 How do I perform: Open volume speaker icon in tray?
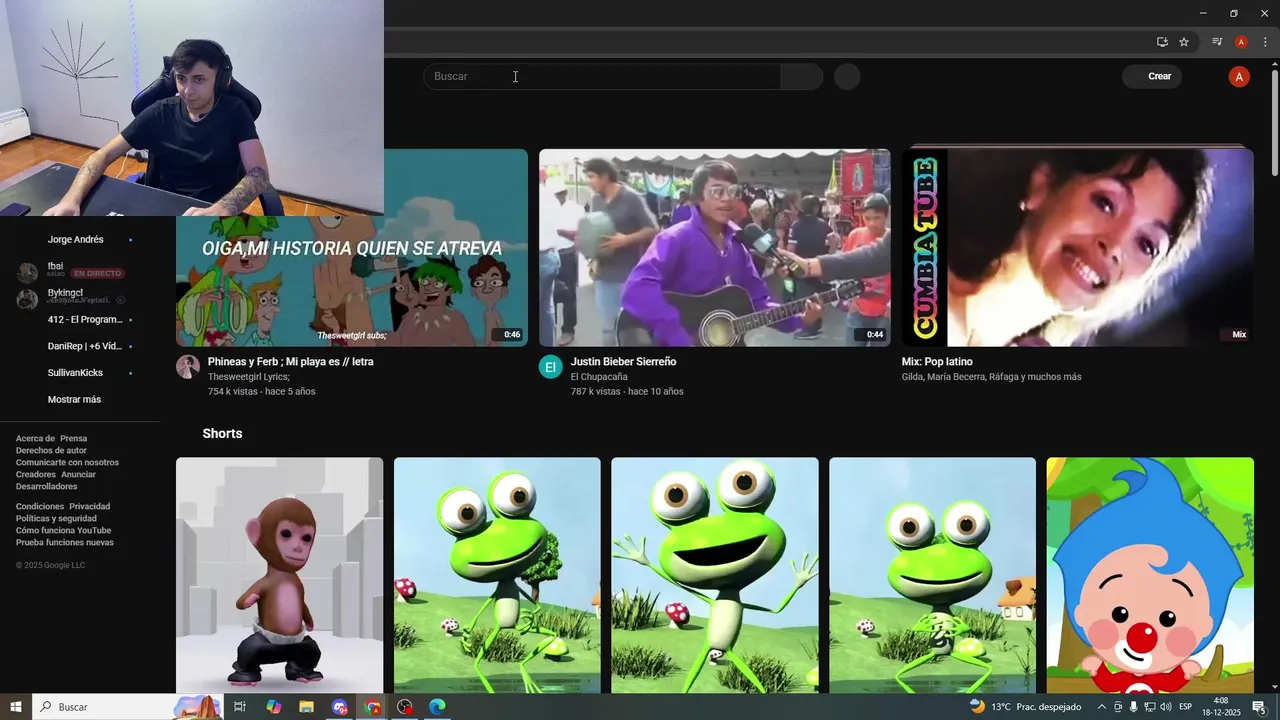pyautogui.click(x=1165, y=707)
